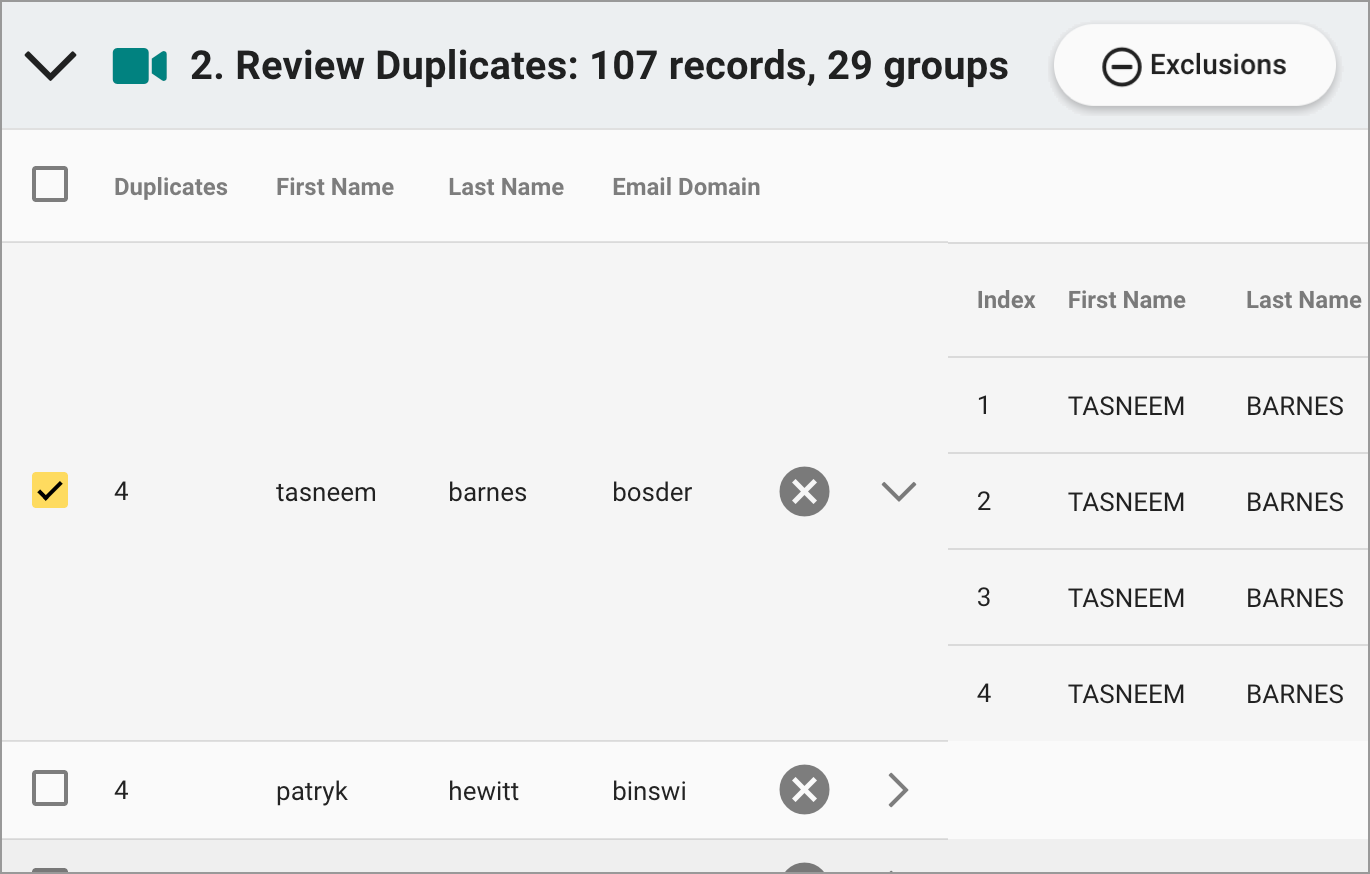Image resolution: width=1370 pixels, height=874 pixels.
Task: Exclude the patryk hewitt group with X icon
Action: pyautogui.click(x=804, y=790)
